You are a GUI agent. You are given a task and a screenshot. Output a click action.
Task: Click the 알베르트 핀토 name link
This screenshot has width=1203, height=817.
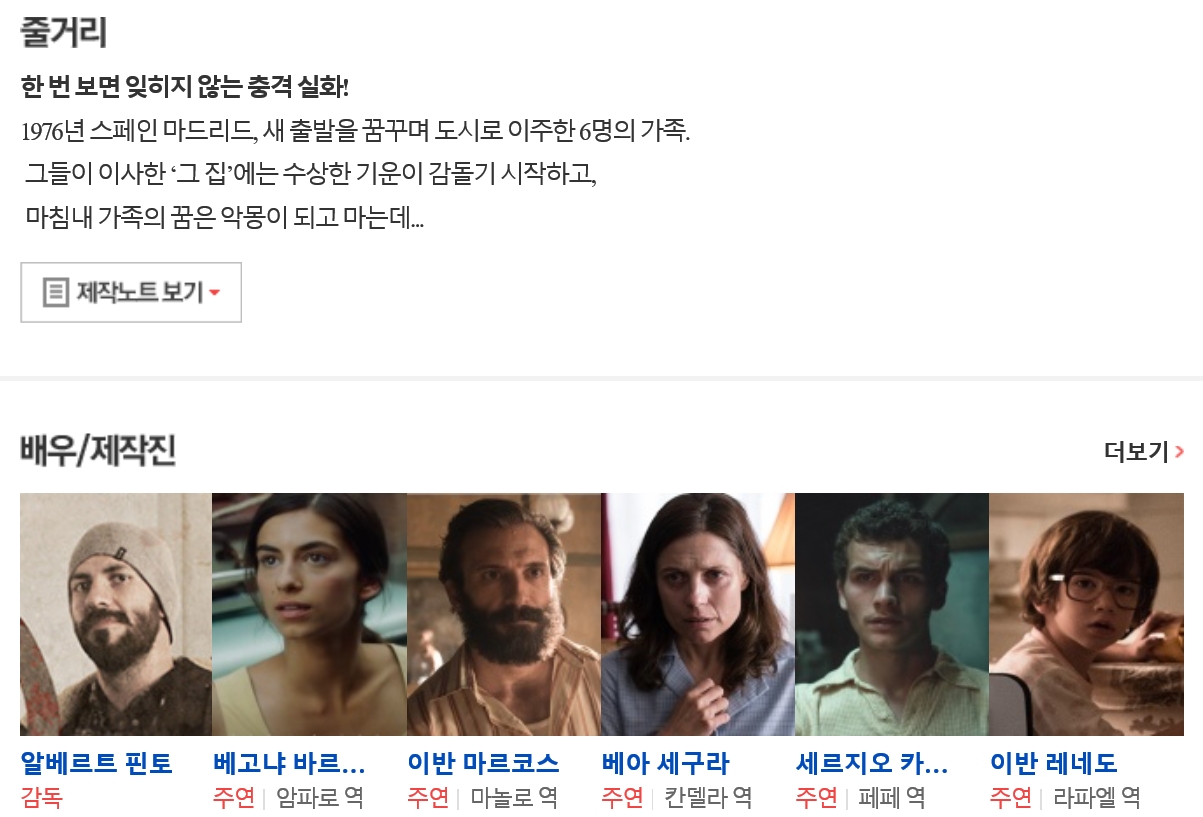tap(97, 764)
